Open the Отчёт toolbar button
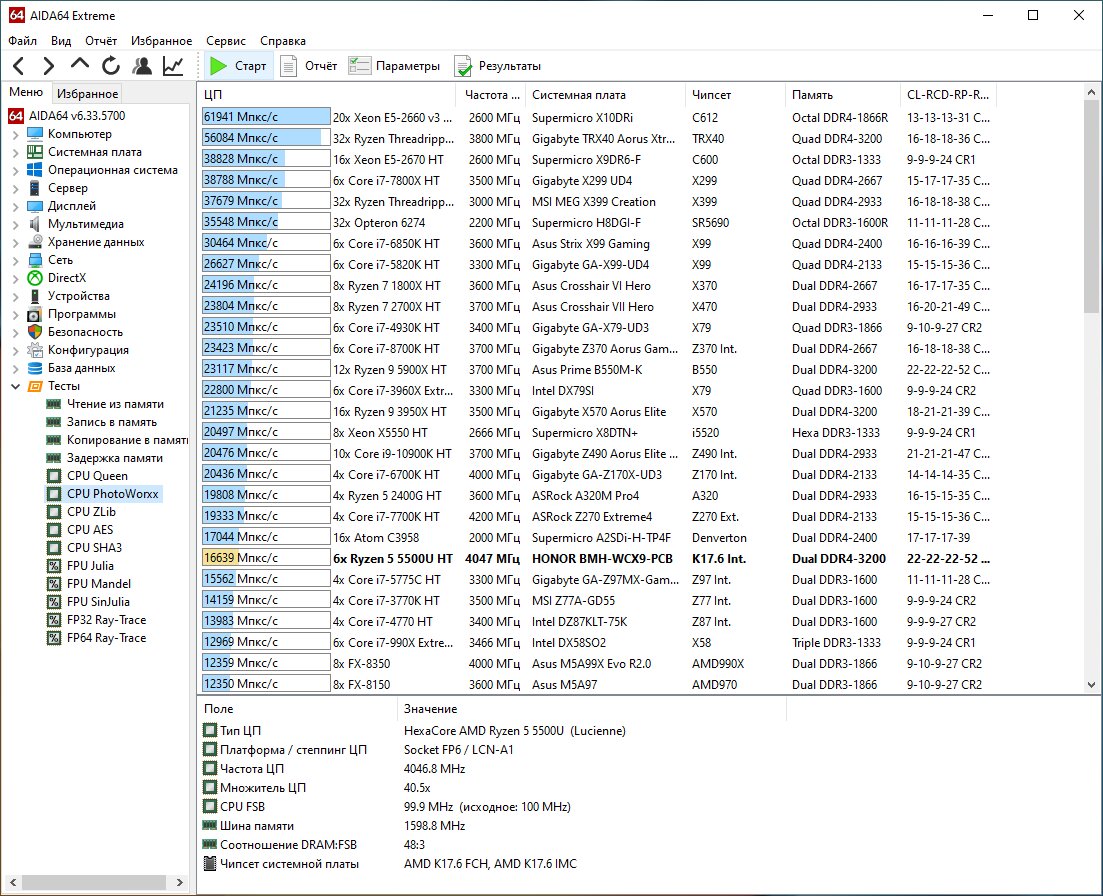This screenshot has height=896, width=1103. coord(309,66)
